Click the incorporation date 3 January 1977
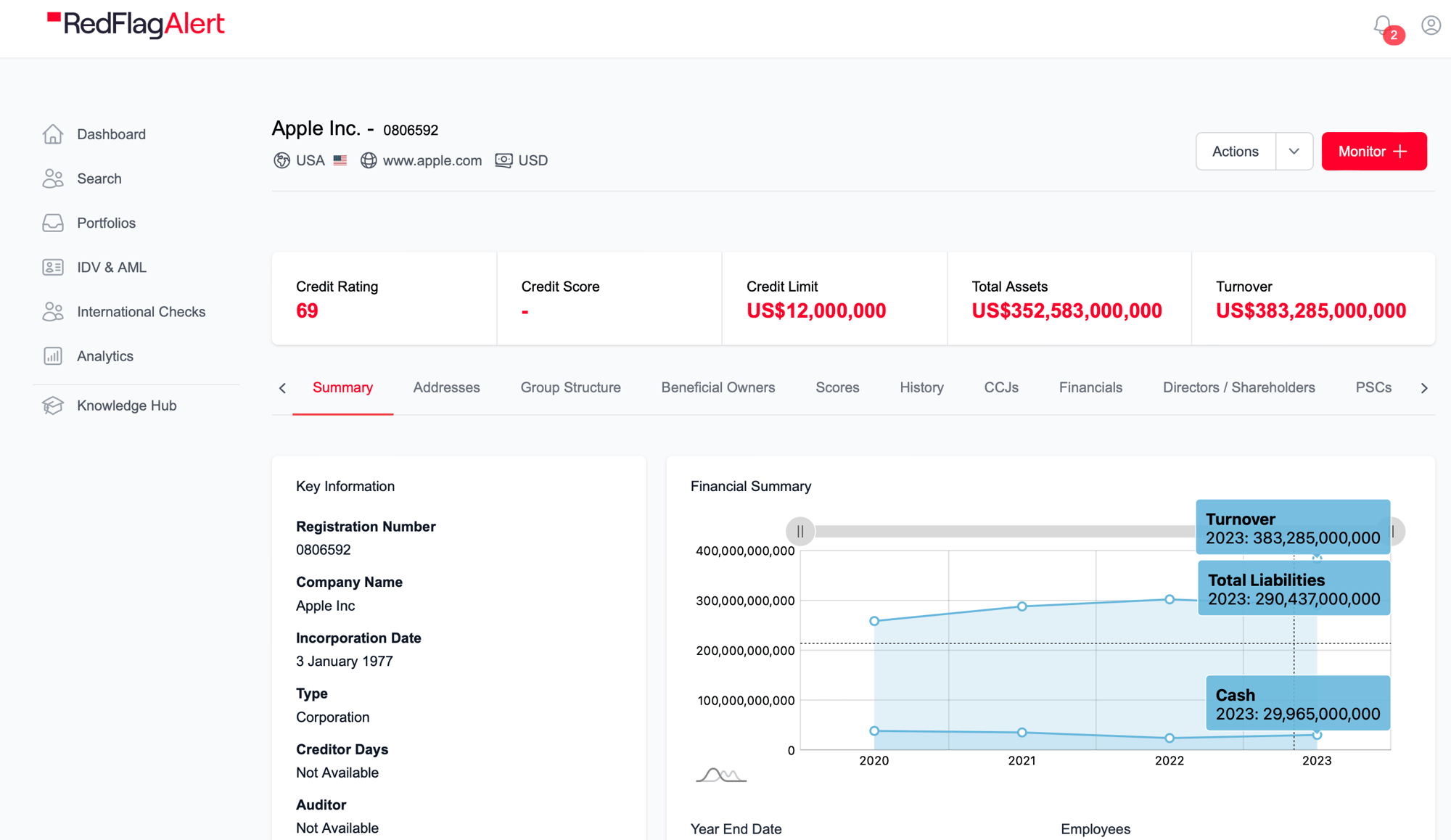 coord(344,662)
